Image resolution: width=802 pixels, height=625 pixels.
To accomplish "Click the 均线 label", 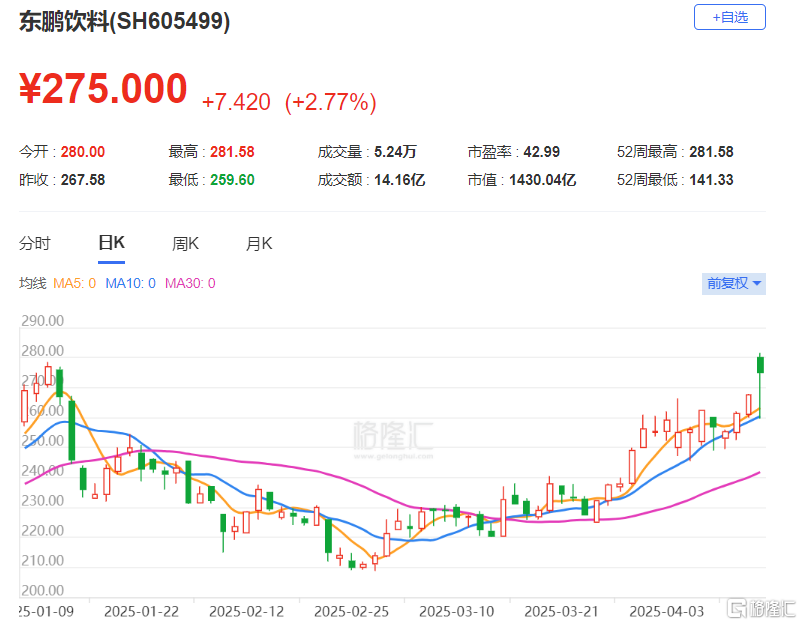I will pyautogui.click(x=33, y=283).
